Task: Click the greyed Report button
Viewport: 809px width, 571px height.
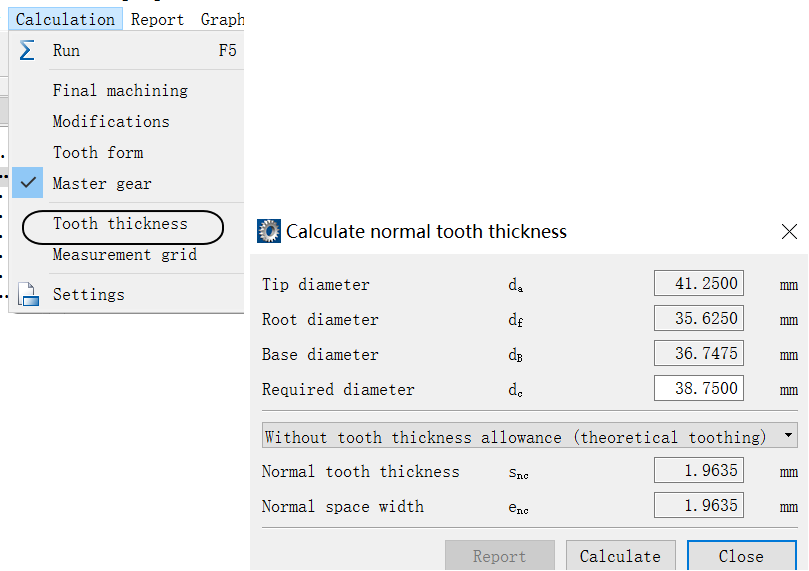Action: [x=499, y=556]
